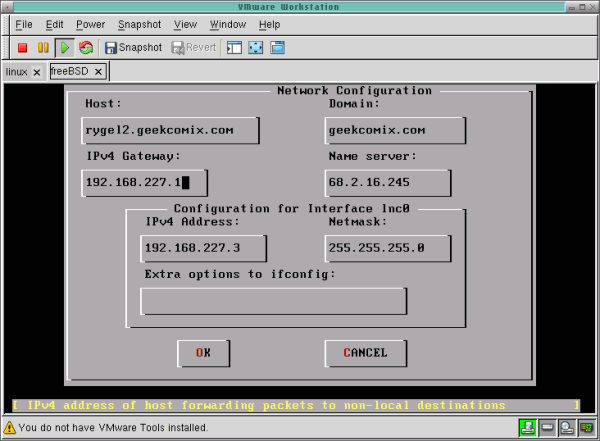
Task: Click the green Power On play icon
Action: tap(65, 48)
